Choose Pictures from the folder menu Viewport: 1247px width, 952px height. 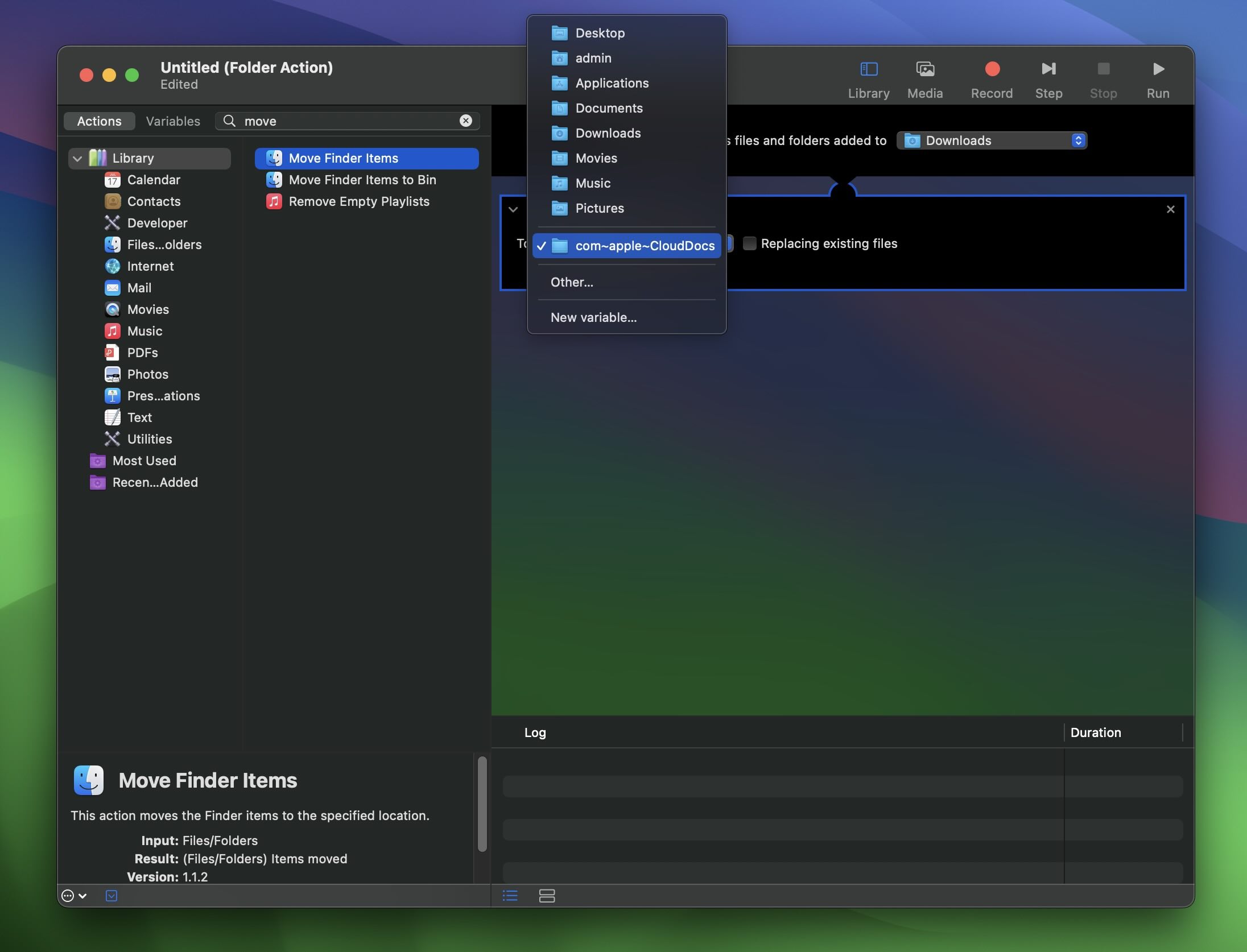point(626,208)
